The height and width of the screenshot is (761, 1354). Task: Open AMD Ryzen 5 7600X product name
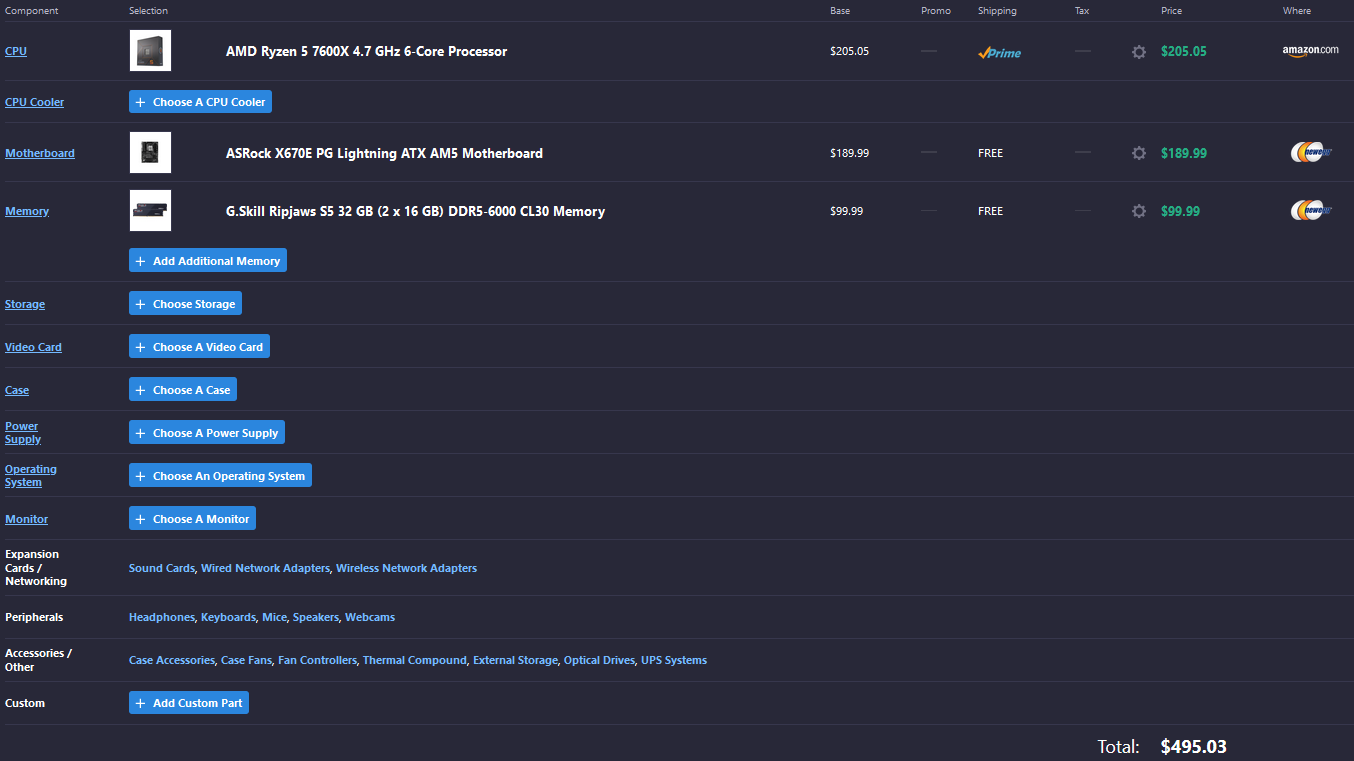pyautogui.click(x=366, y=51)
